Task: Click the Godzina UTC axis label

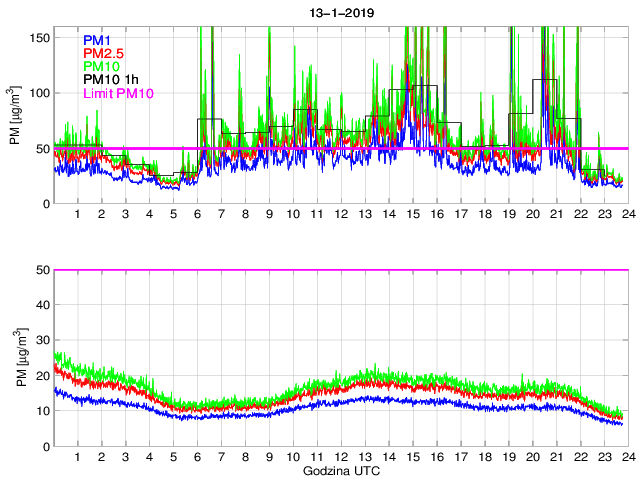Action: pyautogui.click(x=339, y=470)
